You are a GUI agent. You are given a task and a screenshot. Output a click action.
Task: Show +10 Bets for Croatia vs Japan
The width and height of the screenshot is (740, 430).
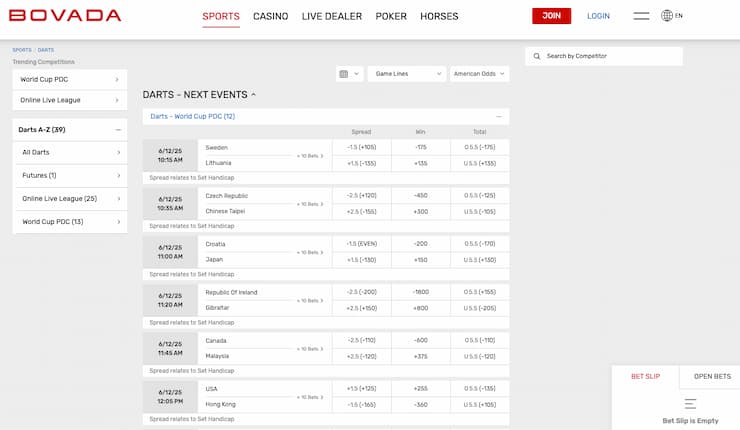(x=310, y=253)
